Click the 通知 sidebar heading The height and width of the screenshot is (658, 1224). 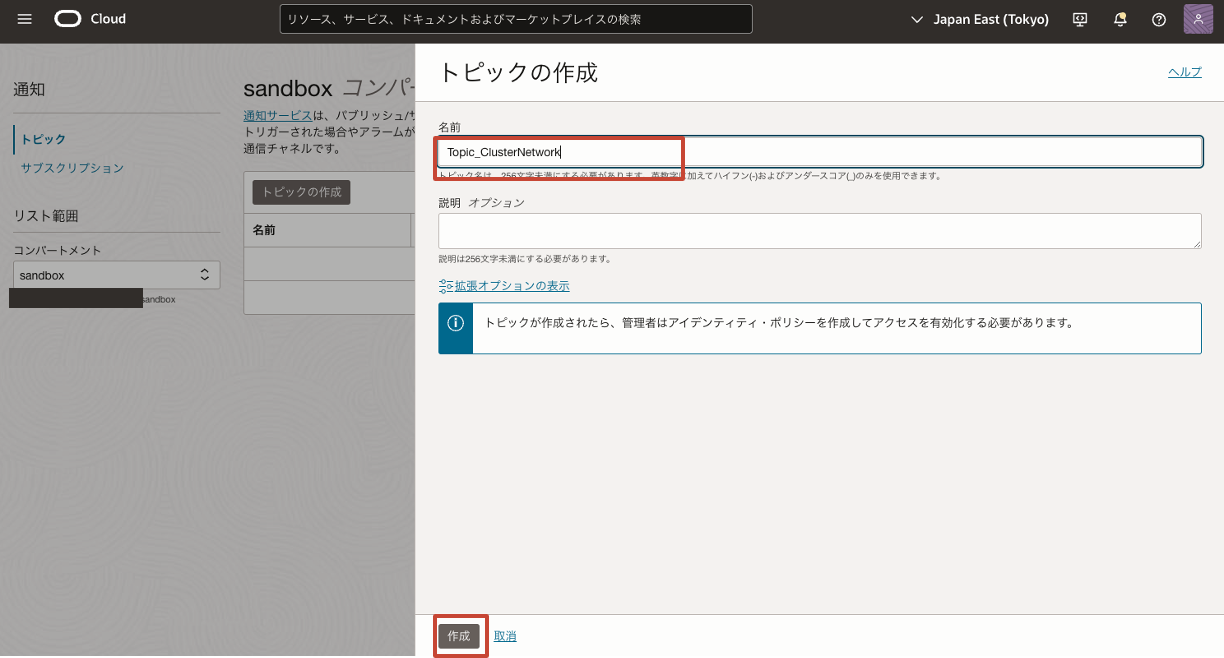pyautogui.click(x=29, y=89)
